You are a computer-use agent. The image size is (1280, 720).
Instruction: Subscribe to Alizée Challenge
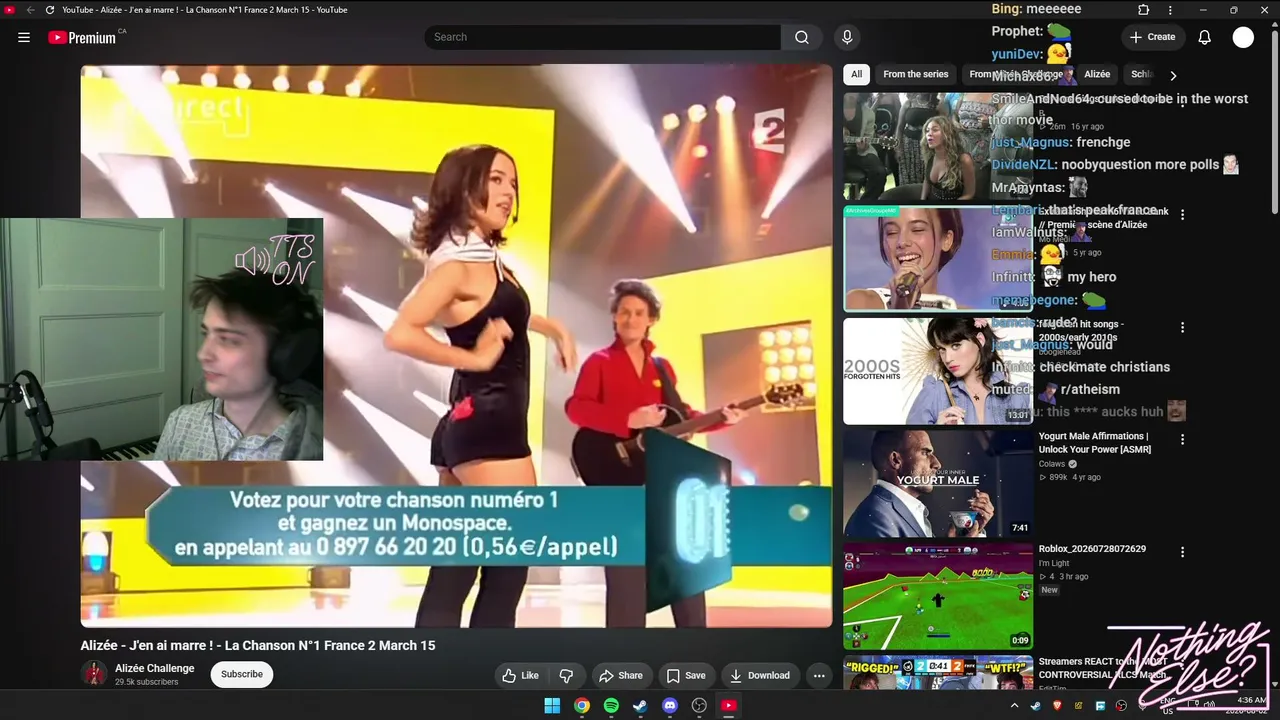point(242,674)
